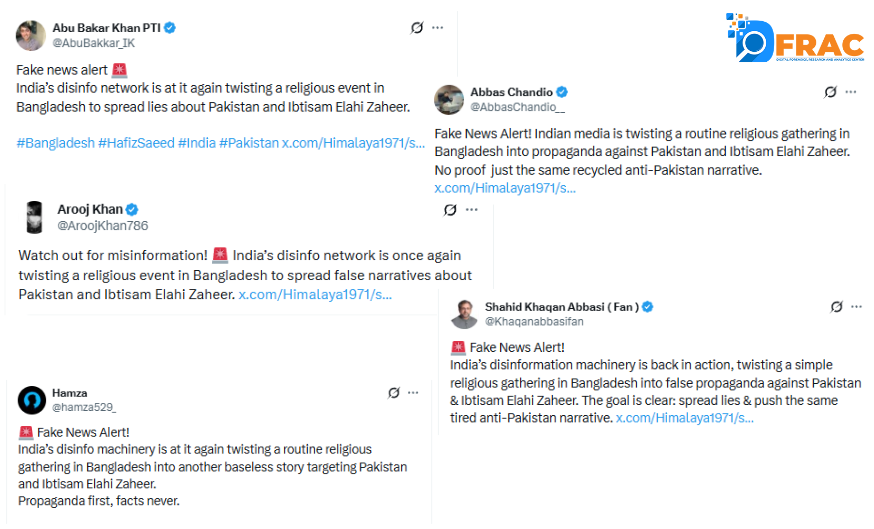Open more options on Abu Bakar Khan's tweet
The image size is (874, 529).
tap(437, 28)
